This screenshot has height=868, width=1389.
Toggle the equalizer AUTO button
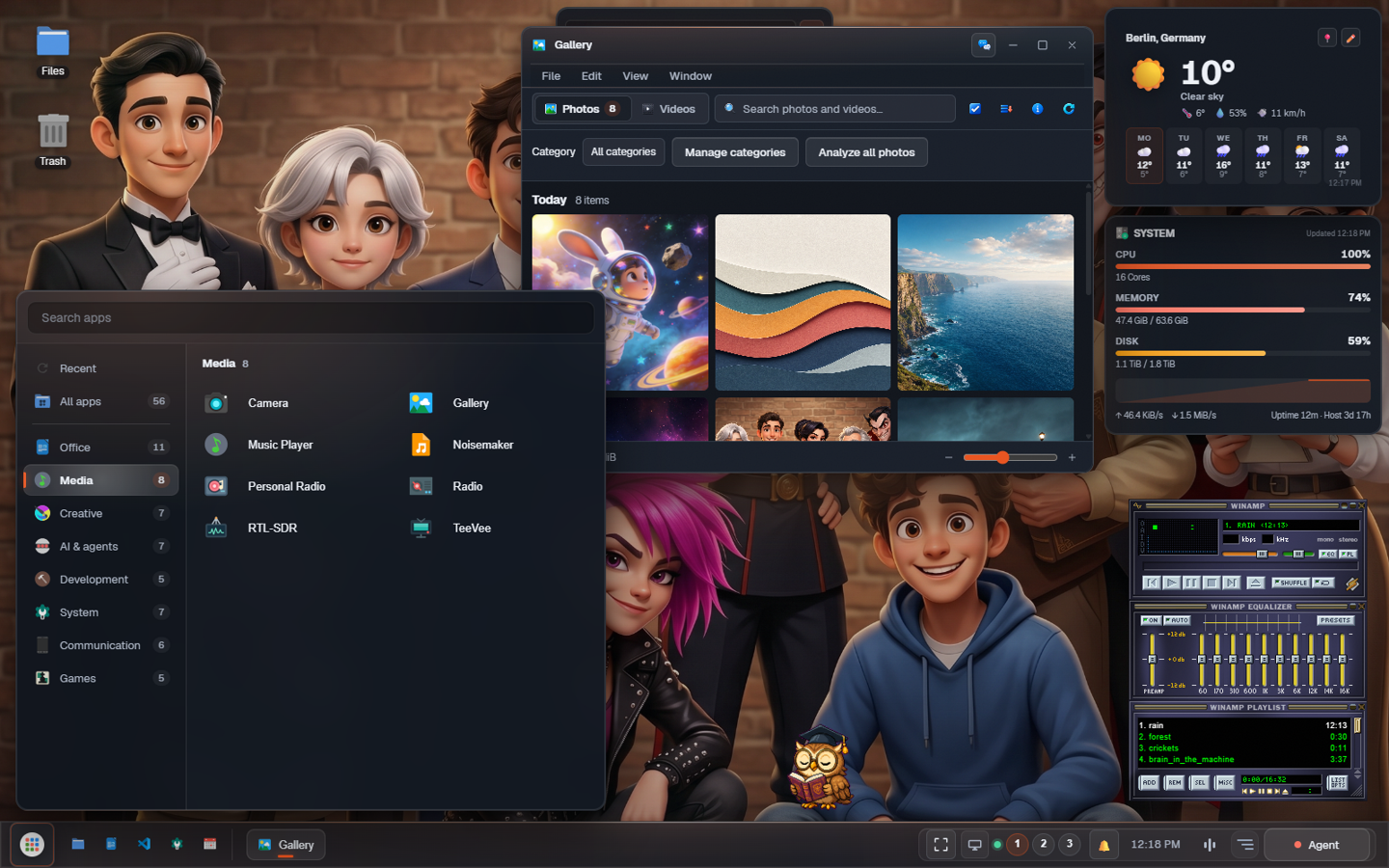pos(1177,620)
